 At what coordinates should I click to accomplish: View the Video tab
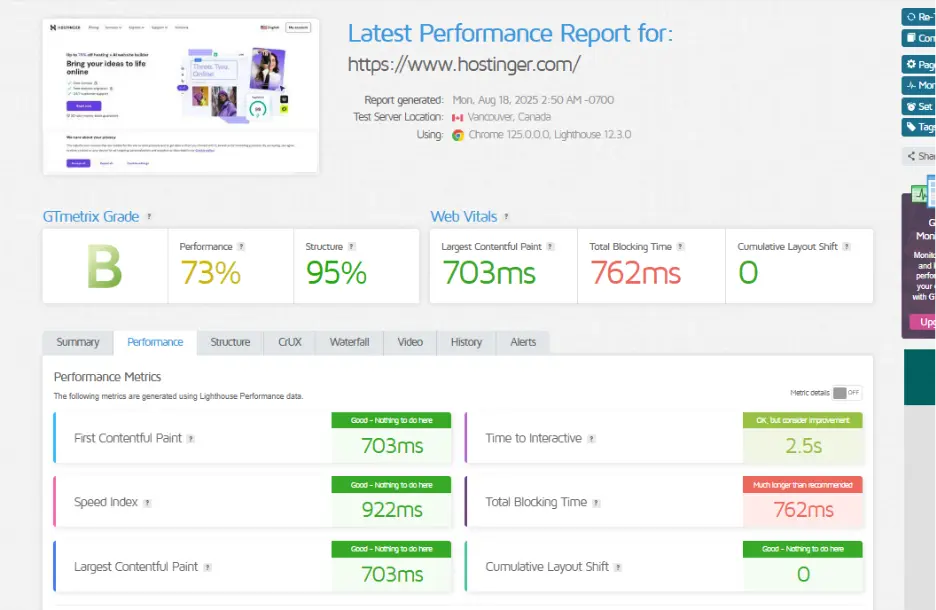pyautogui.click(x=410, y=342)
